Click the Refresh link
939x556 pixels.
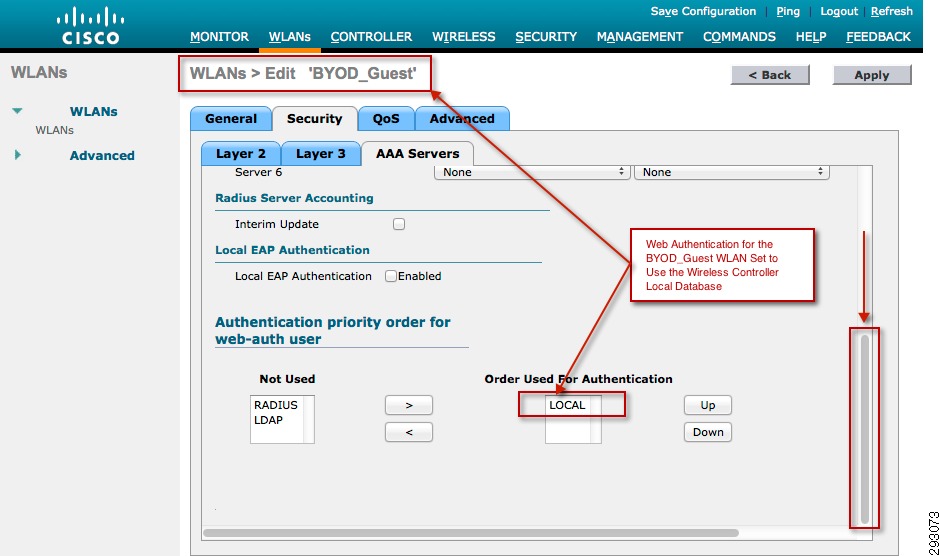(892, 11)
